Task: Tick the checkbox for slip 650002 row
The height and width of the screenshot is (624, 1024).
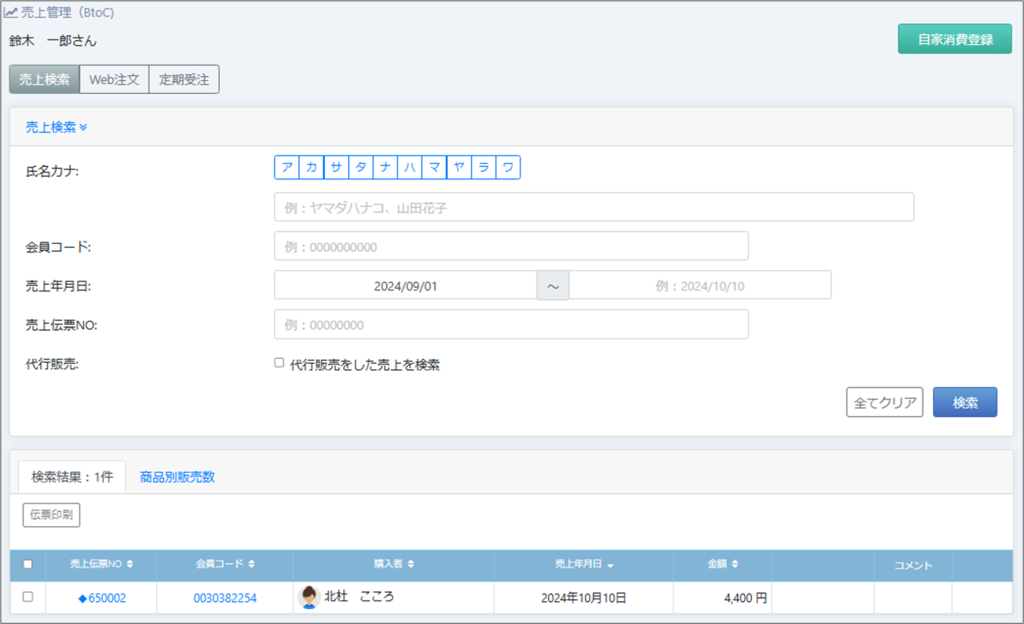Action: click(28, 597)
